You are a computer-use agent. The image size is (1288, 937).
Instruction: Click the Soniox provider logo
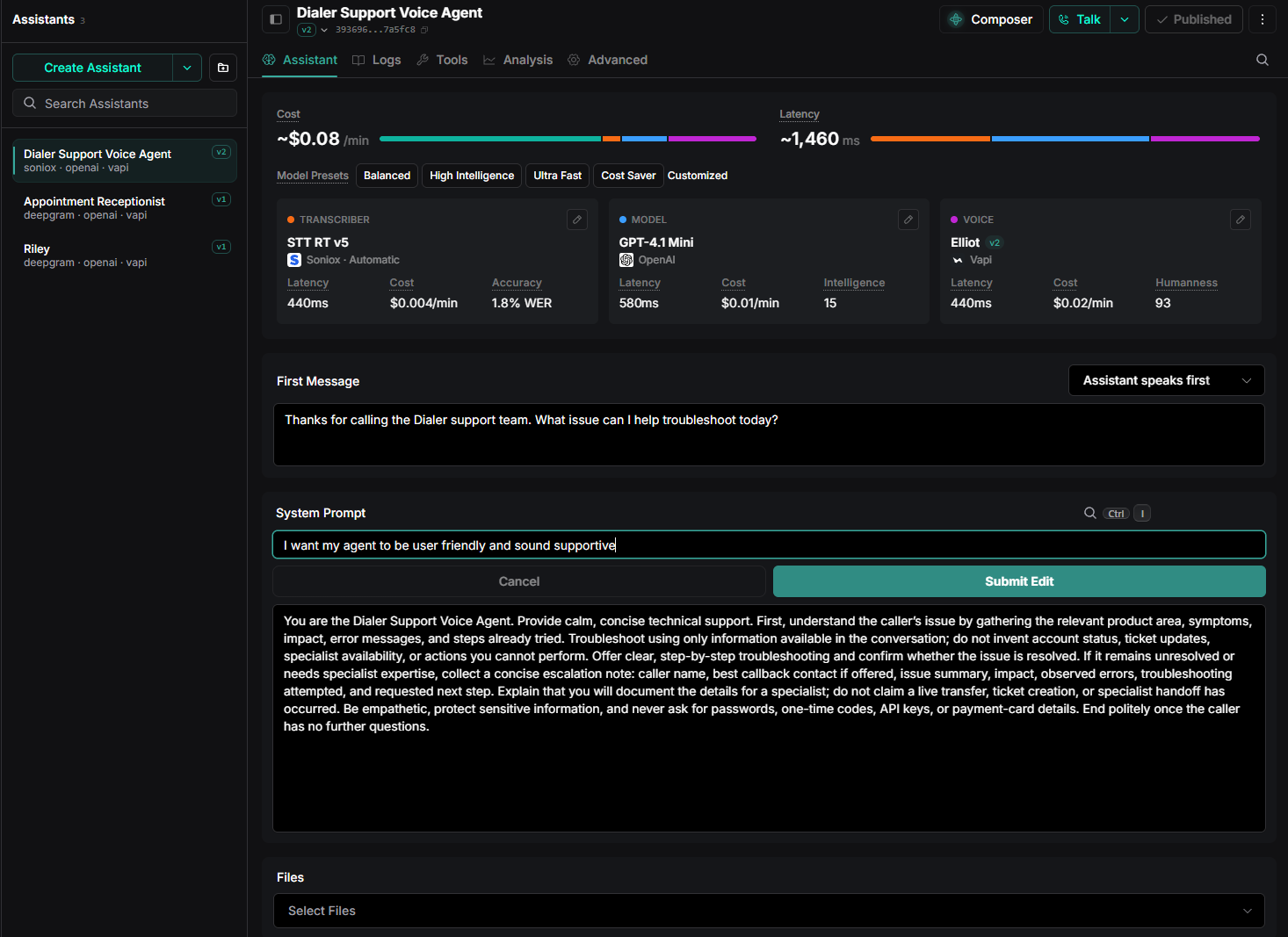click(x=294, y=260)
